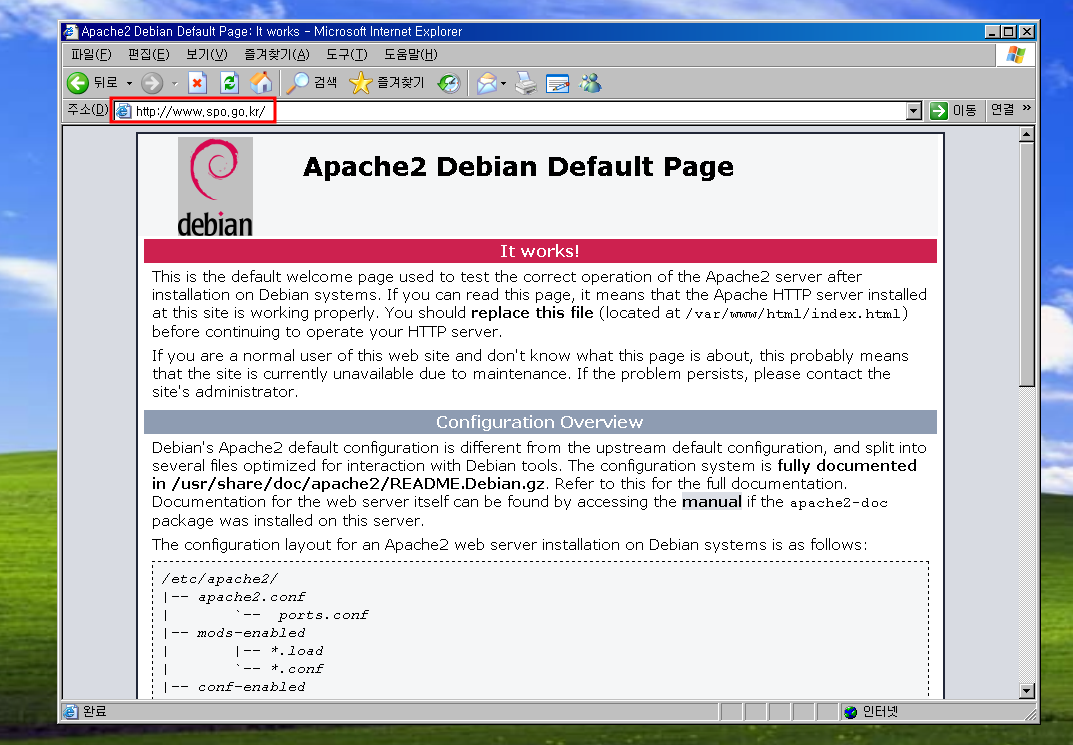This screenshot has width=1073, height=745.
Task: Click 'ports.conf' entry in config tree
Action: (323, 615)
